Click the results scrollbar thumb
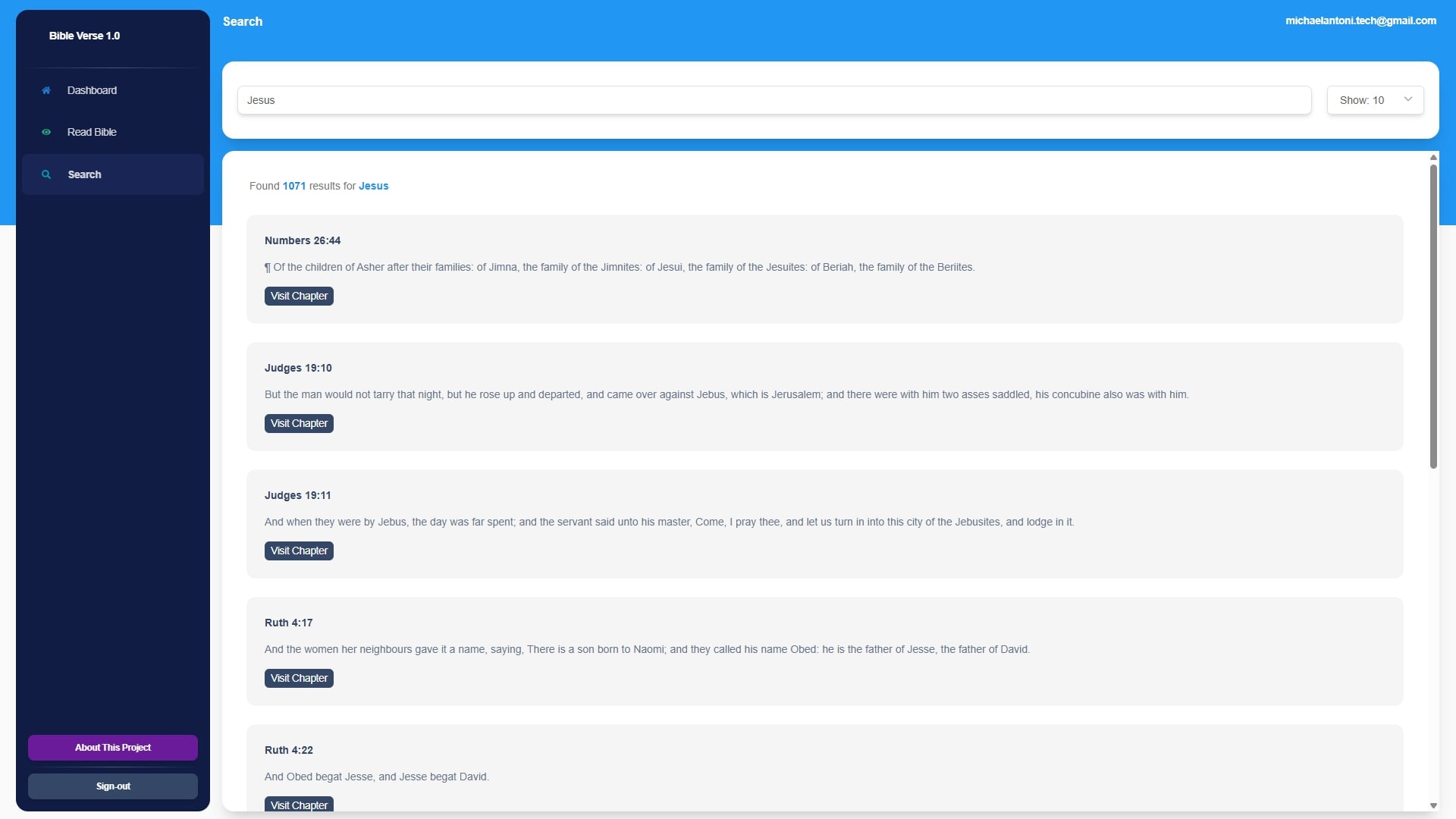Screen dimensions: 1456x819 [1433, 316]
